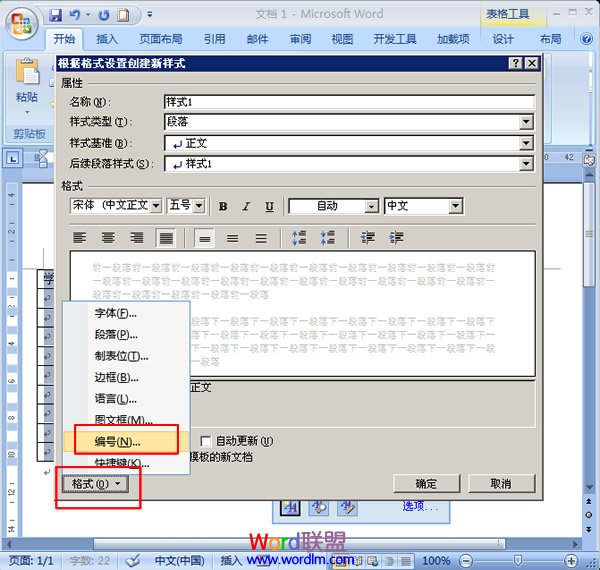Image resolution: width=600 pixels, height=570 pixels.
Task: Click tab selector L ruler button
Action: coord(13,158)
